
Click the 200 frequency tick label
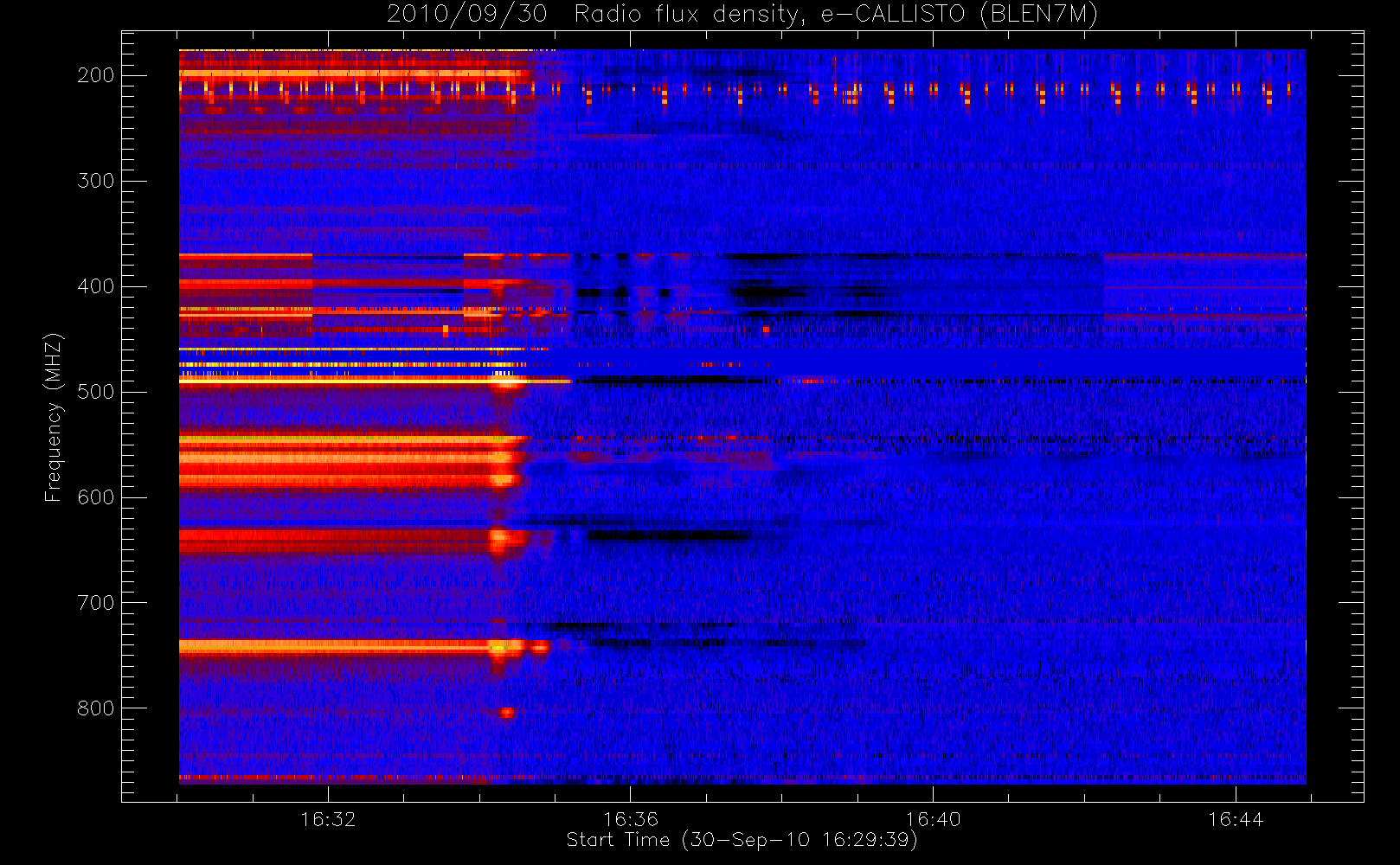(x=95, y=75)
